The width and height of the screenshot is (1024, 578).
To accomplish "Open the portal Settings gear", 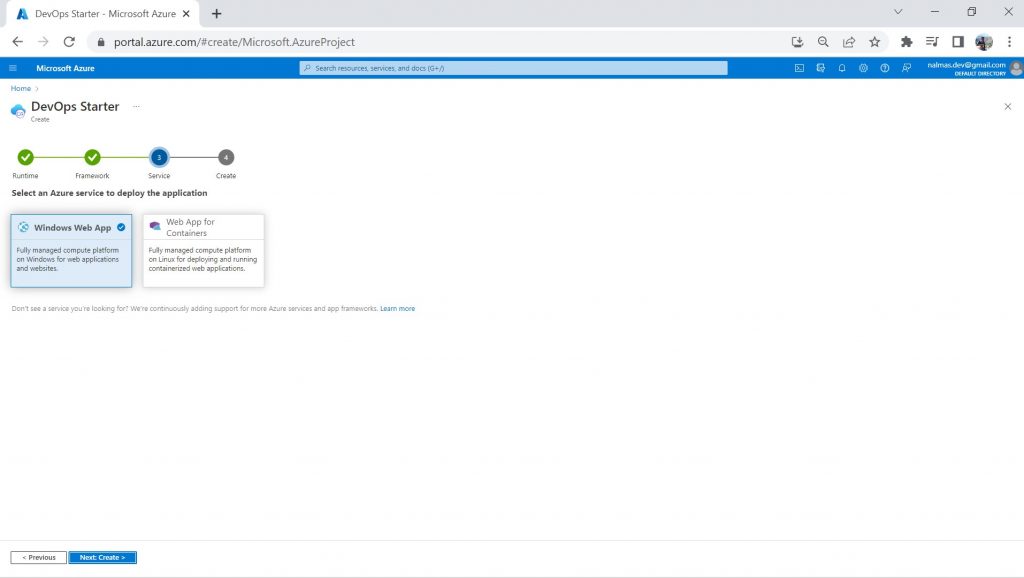I will click(x=863, y=68).
